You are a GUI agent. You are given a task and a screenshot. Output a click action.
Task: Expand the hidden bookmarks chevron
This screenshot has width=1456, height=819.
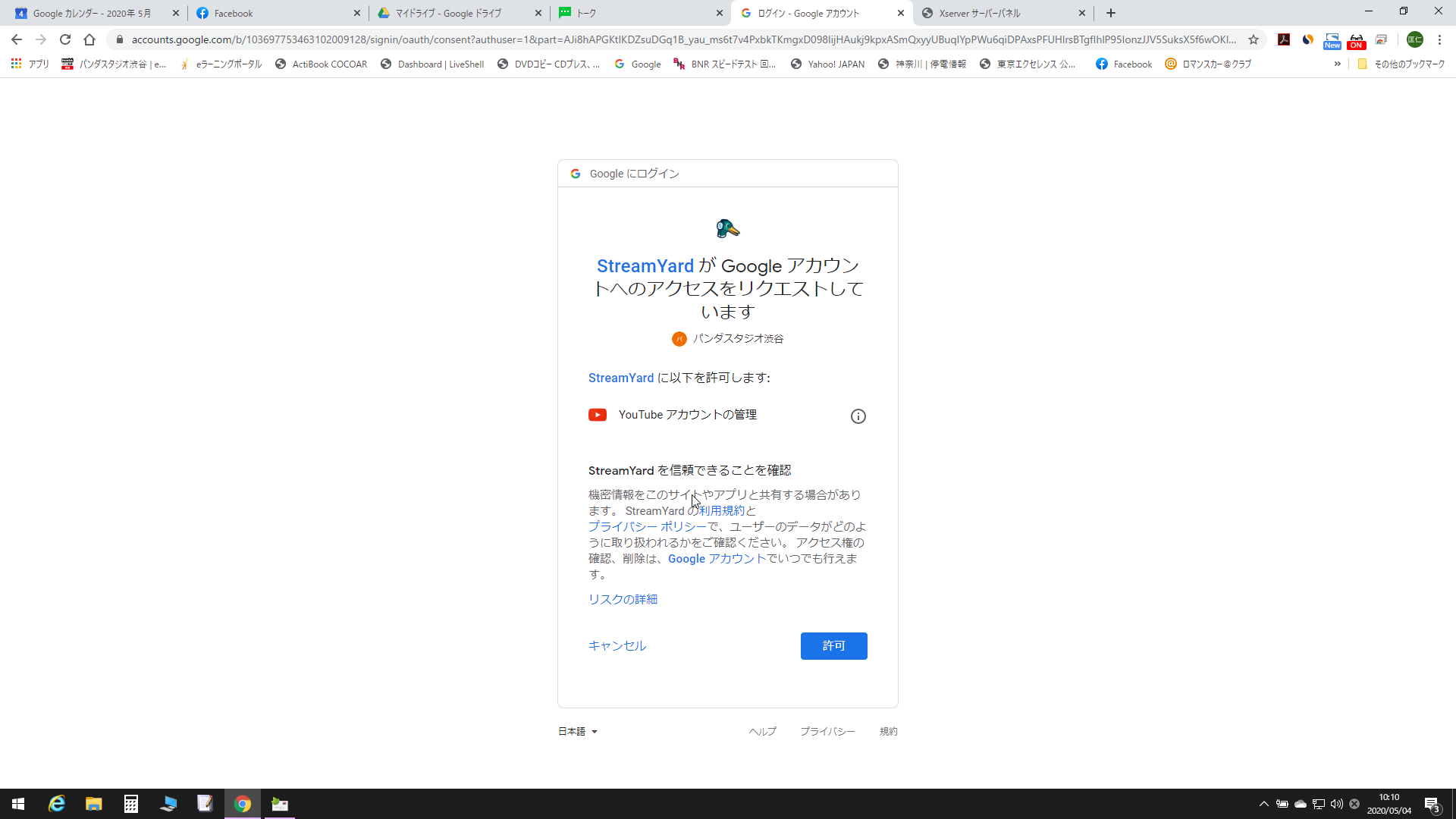(x=1337, y=64)
